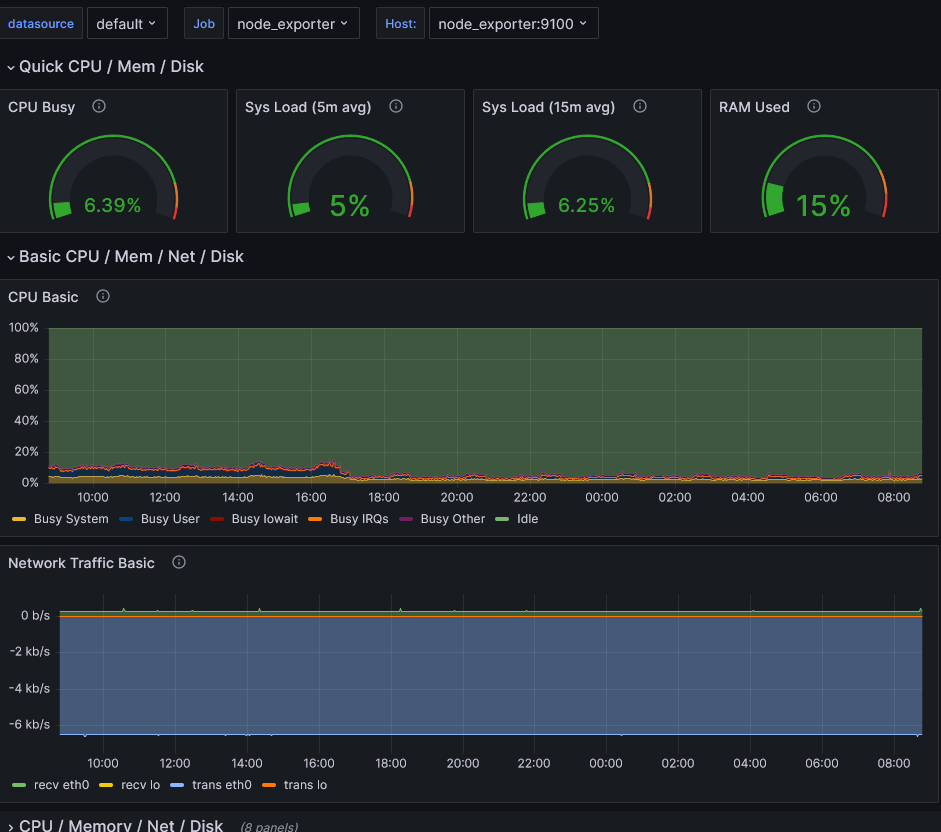941x832 pixels.
Task: Toggle Idle series in CPU Basic legend
Action: (x=527, y=519)
